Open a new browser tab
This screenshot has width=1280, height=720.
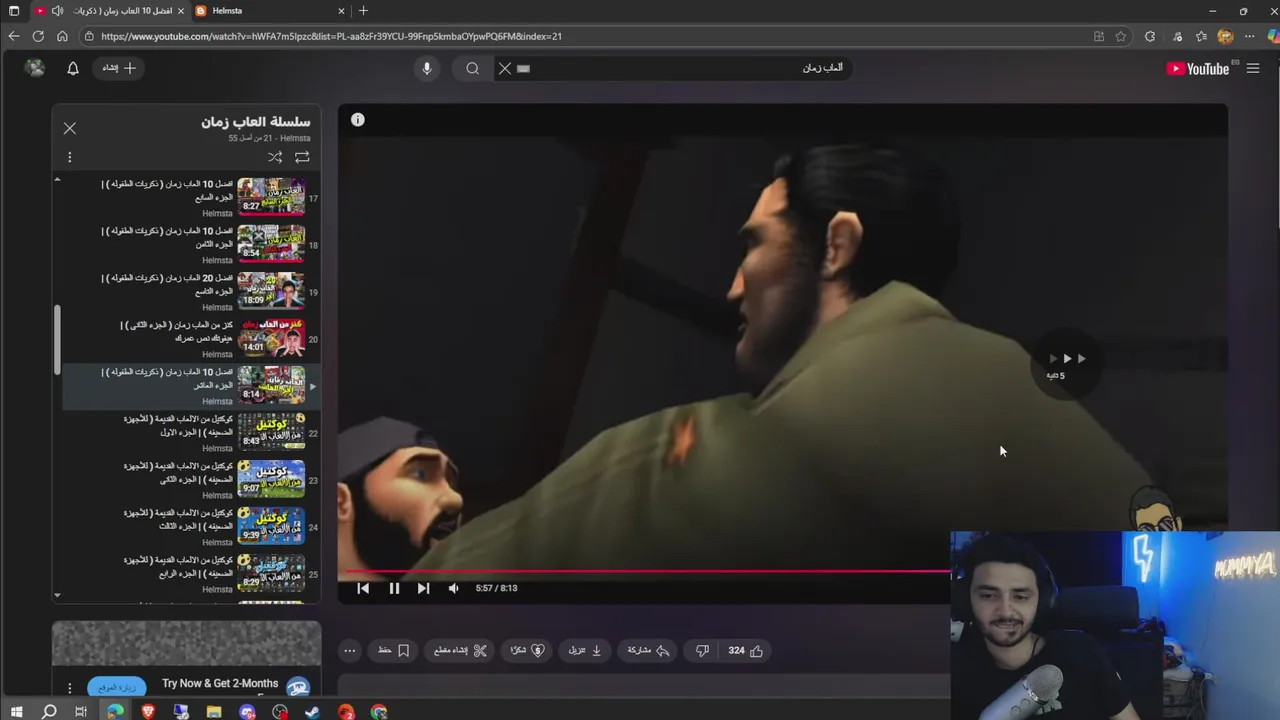click(363, 11)
